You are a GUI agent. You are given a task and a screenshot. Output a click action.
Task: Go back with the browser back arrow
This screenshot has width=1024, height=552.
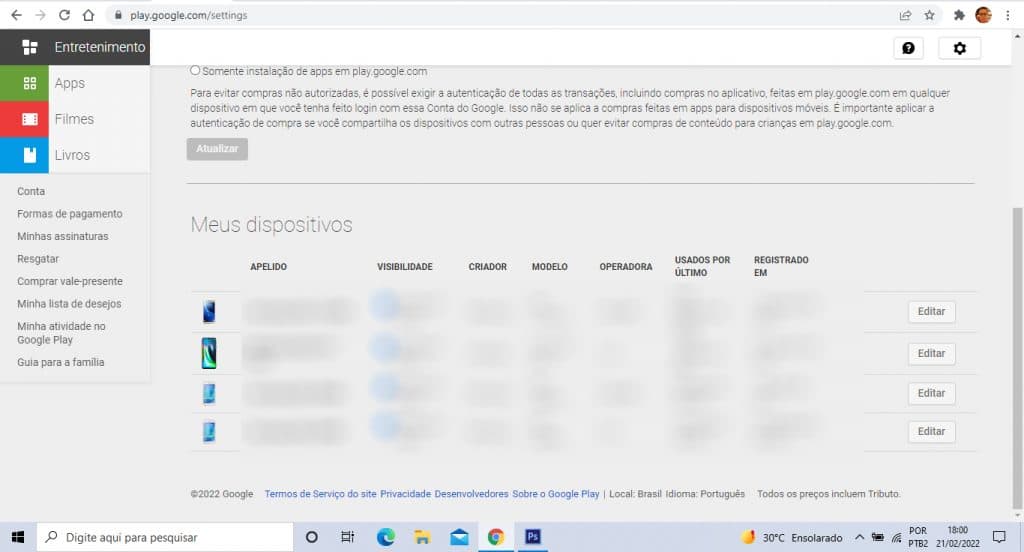[x=16, y=15]
